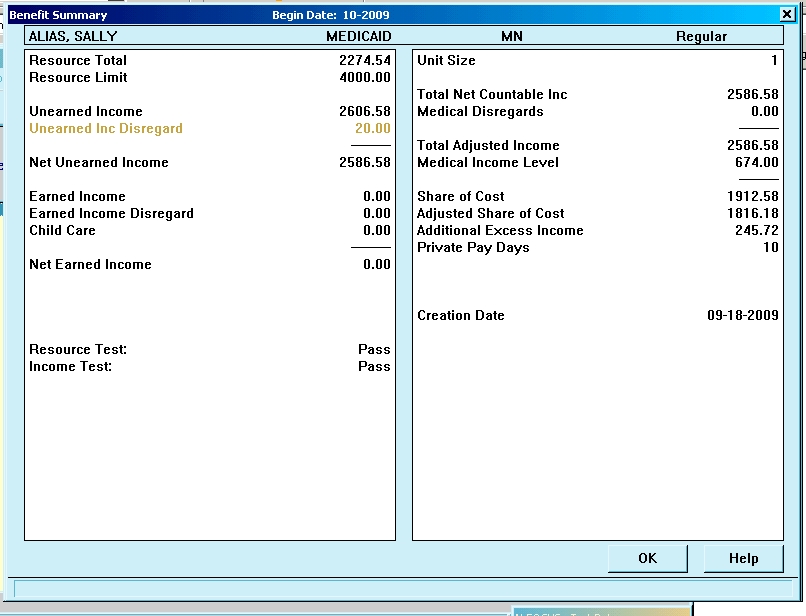Click the Adjusted Share of Cost value 1816.18
Image resolution: width=806 pixels, height=616 pixels.
click(x=753, y=213)
